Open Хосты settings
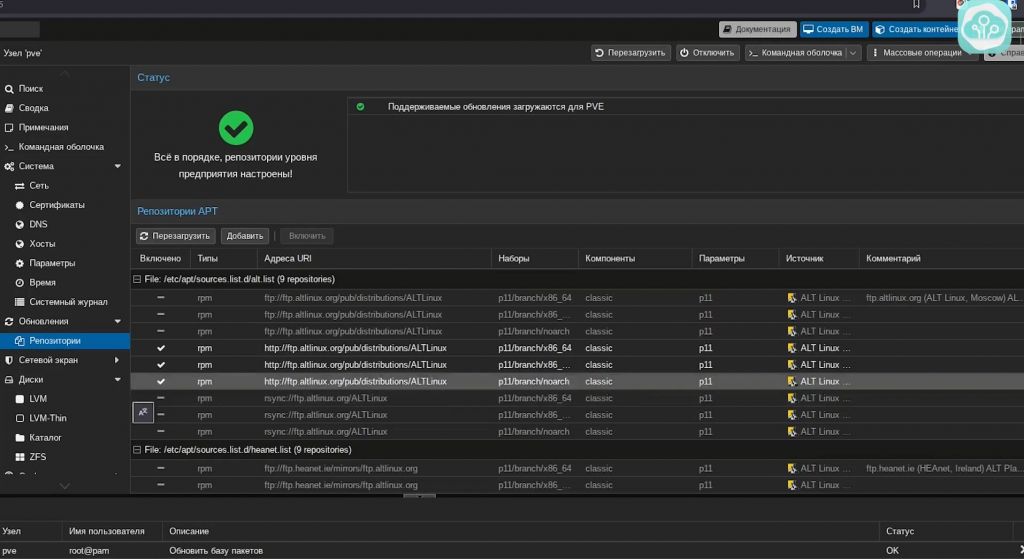This screenshot has width=1024, height=559. point(42,244)
